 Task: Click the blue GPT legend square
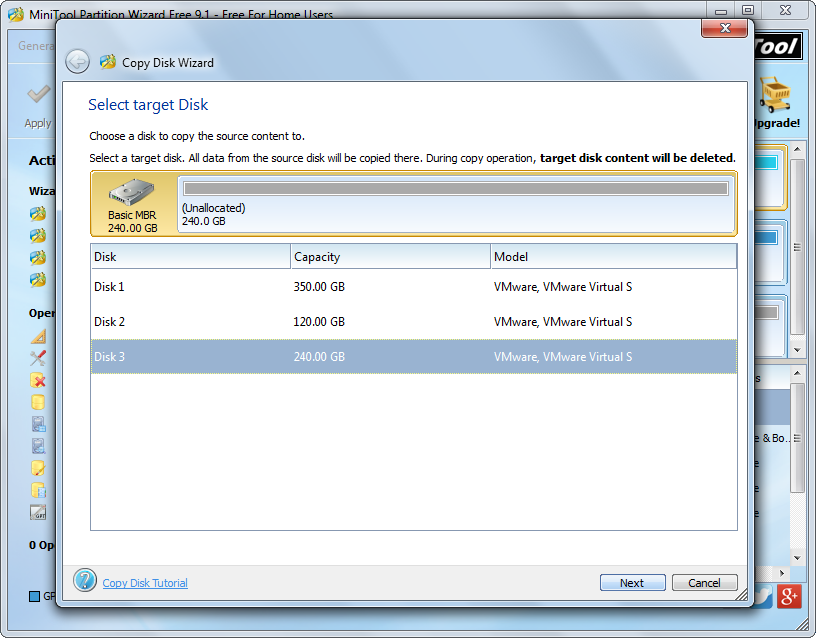[x=34, y=596]
